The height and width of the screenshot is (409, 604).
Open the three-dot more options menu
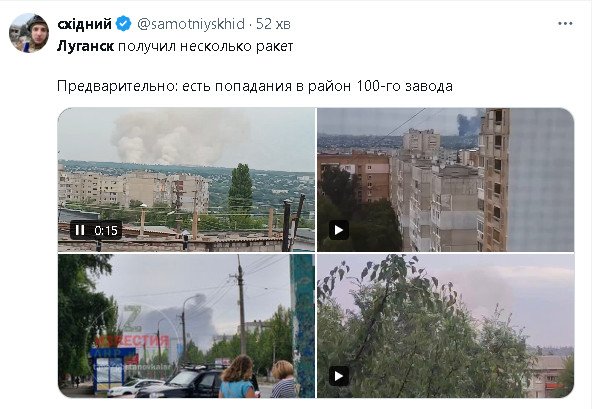point(565,23)
